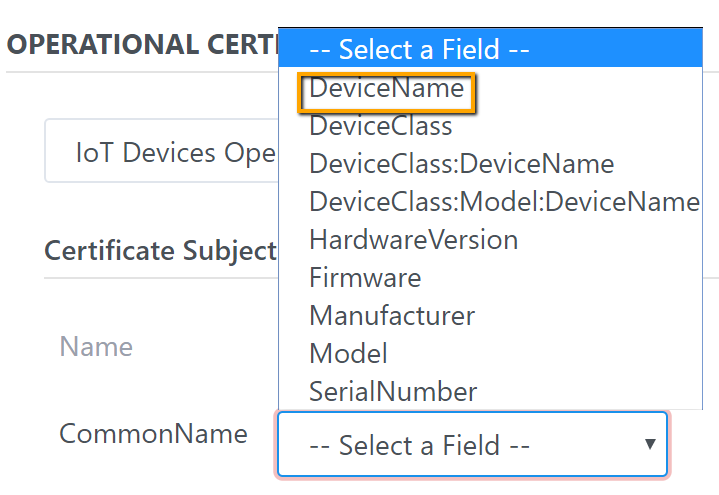Click the CommonName selector's down arrow
The height and width of the screenshot is (495, 719).
tap(650, 444)
